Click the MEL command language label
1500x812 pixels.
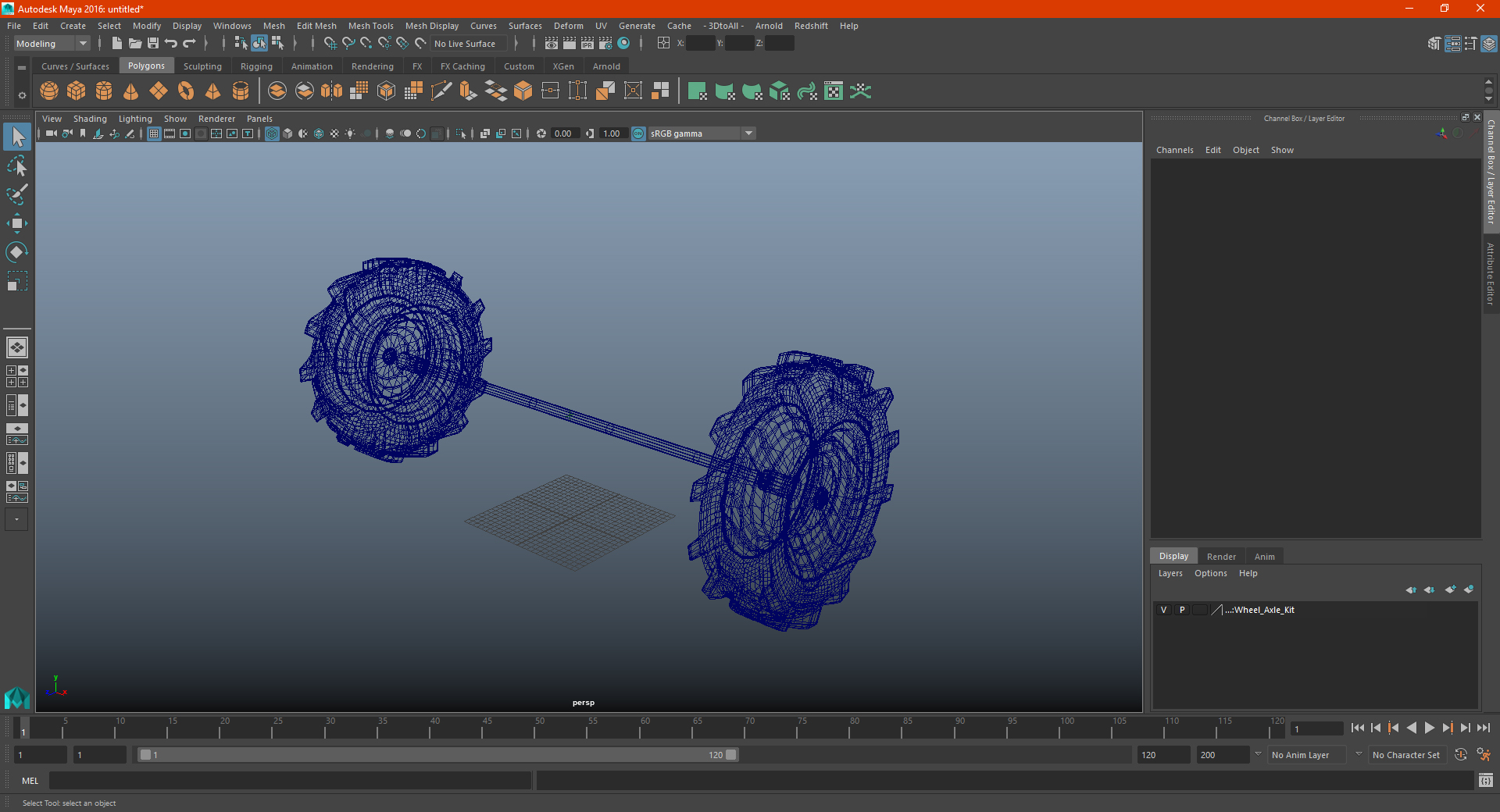[30, 781]
